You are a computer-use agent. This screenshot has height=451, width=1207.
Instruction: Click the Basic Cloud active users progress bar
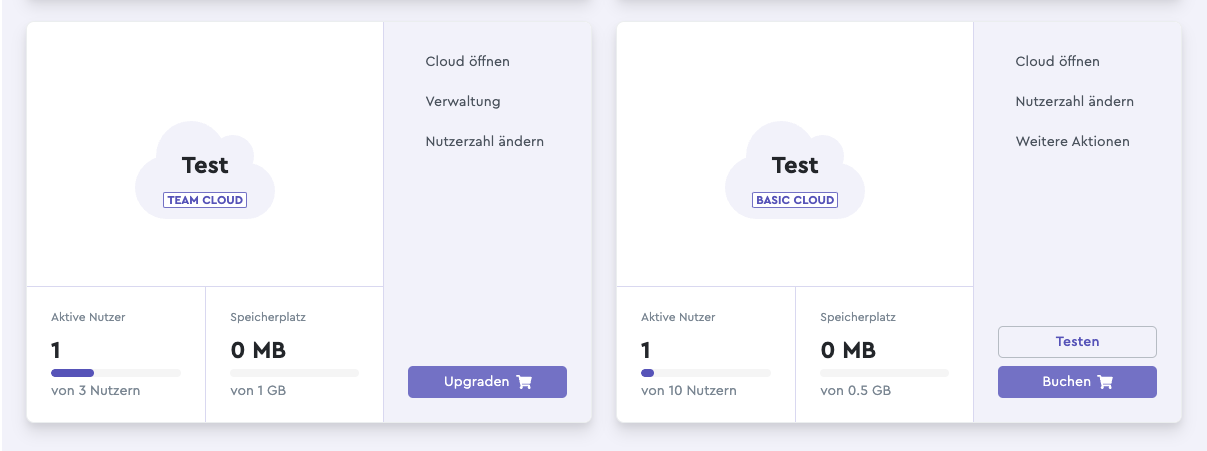click(706, 373)
